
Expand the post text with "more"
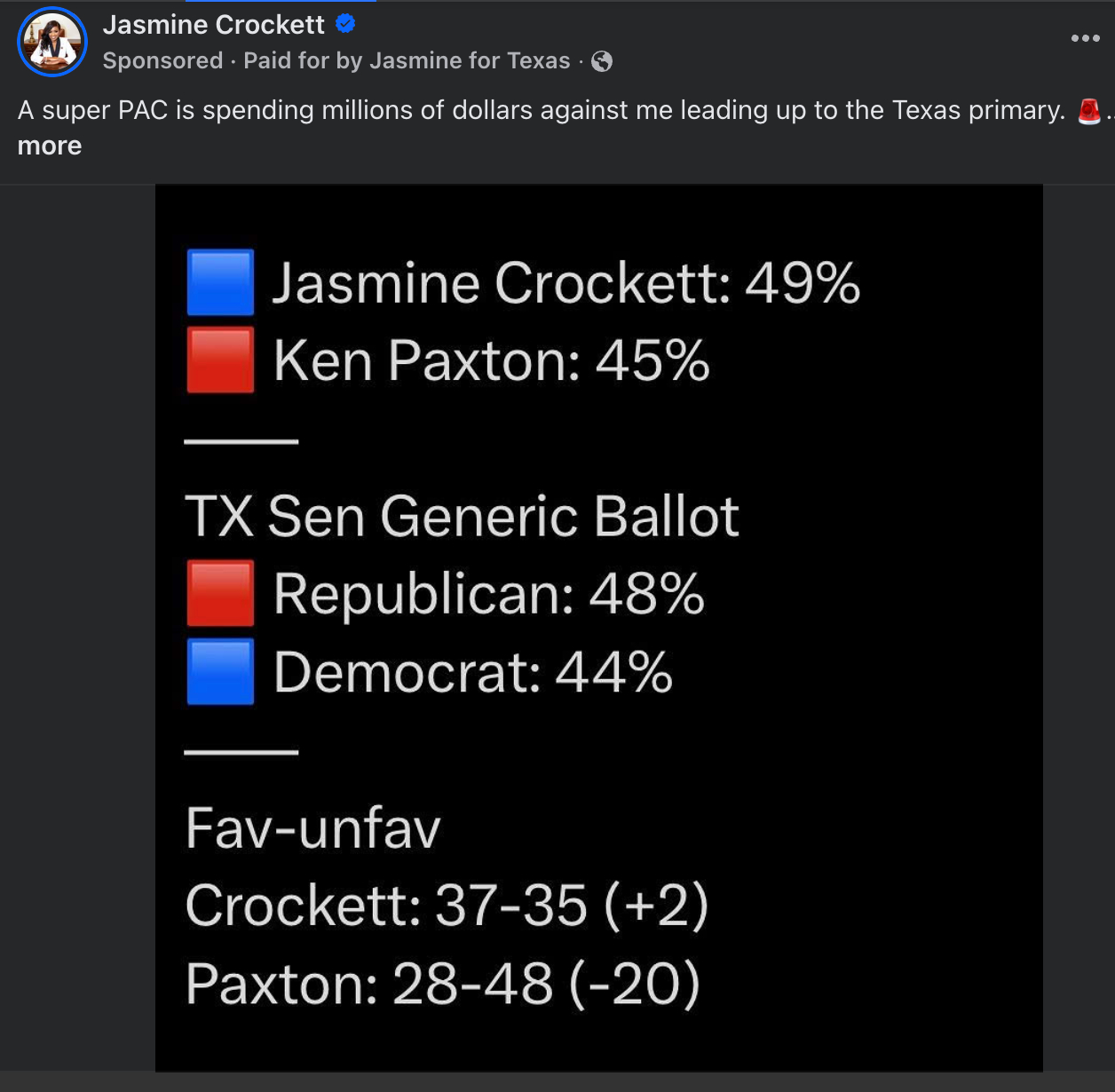coord(50,146)
